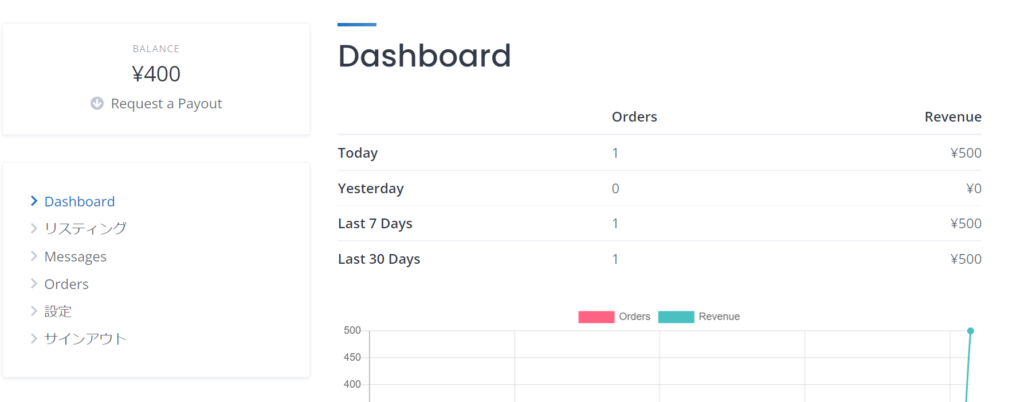Image resolution: width=1024 pixels, height=402 pixels.
Task: Click the chevron arrow beside サインアウト
Action: point(34,338)
